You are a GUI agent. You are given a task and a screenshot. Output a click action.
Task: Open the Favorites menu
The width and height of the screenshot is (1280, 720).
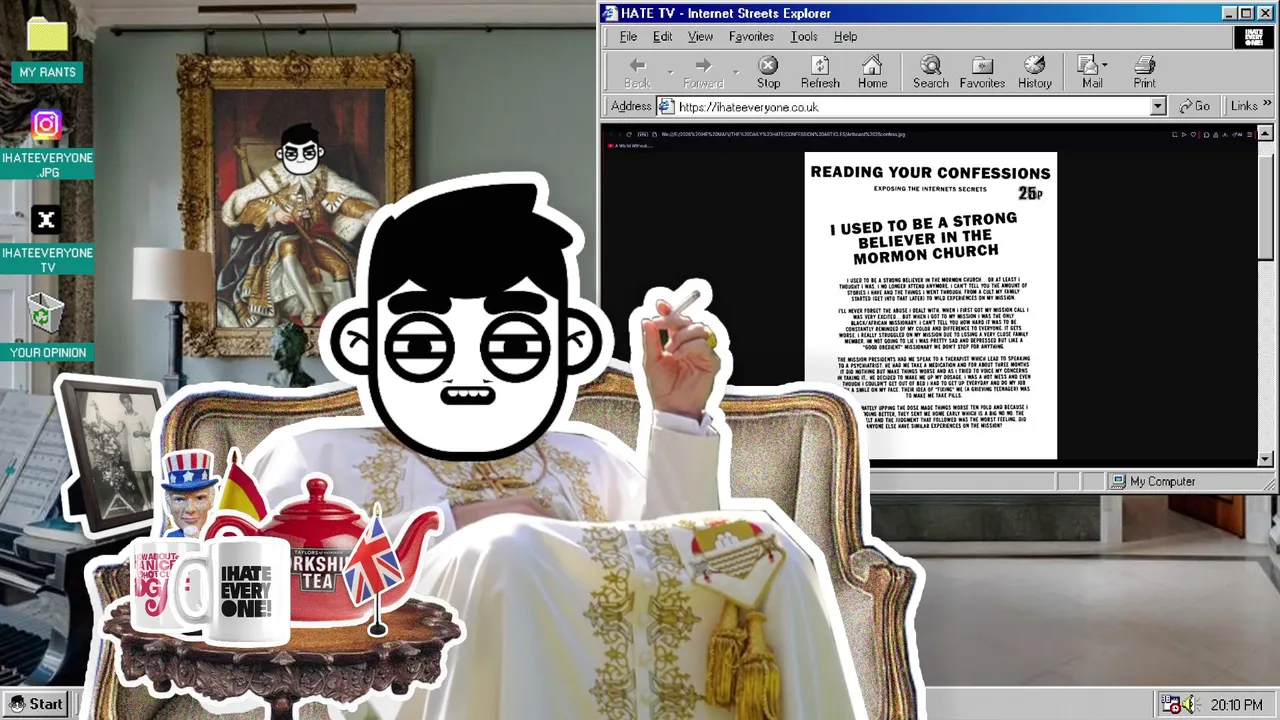coord(751,37)
